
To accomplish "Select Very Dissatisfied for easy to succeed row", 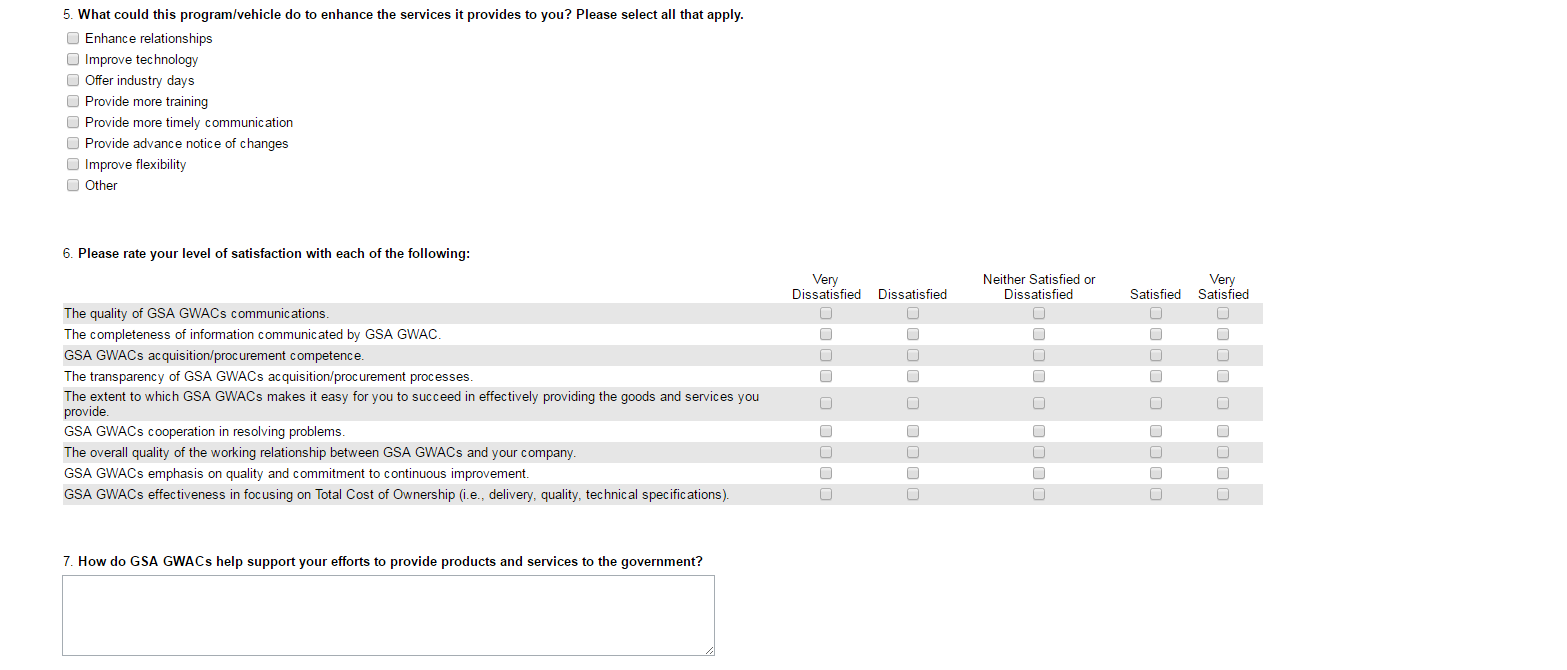I will pos(826,403).
